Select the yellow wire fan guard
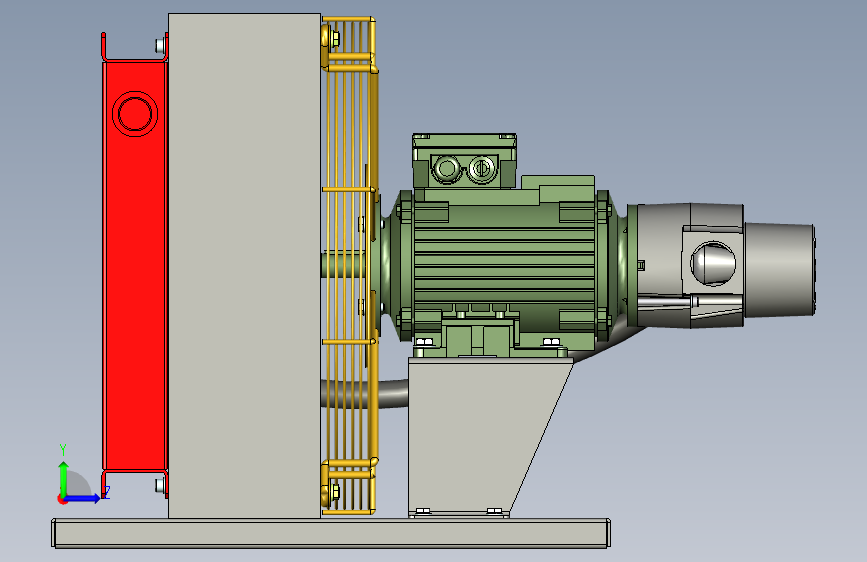Image resolution: width=867 pixels, height=562 pixels. click(349, 266)
